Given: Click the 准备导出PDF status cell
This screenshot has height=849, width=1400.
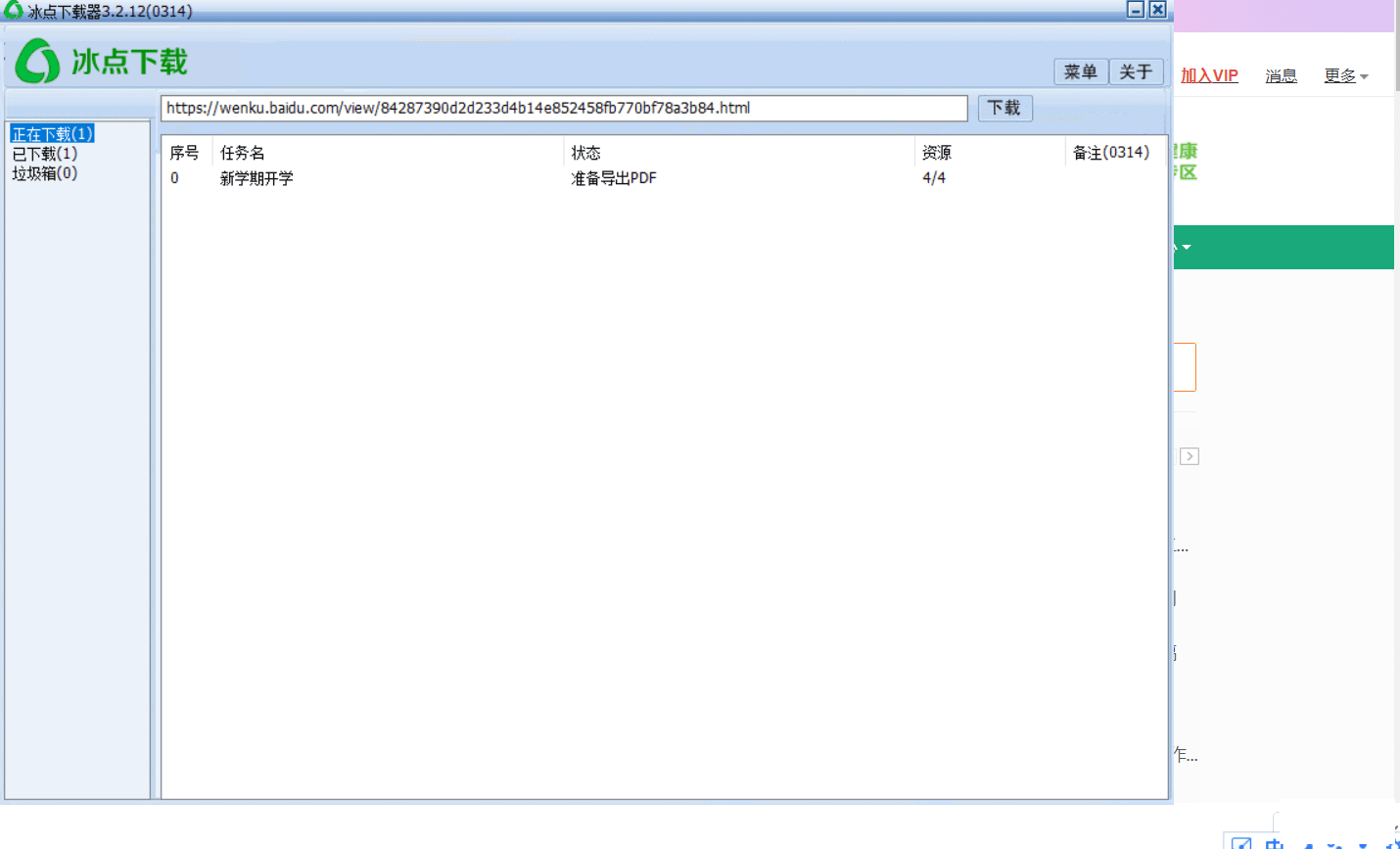Looking at the screenshot, I should 614,178.
